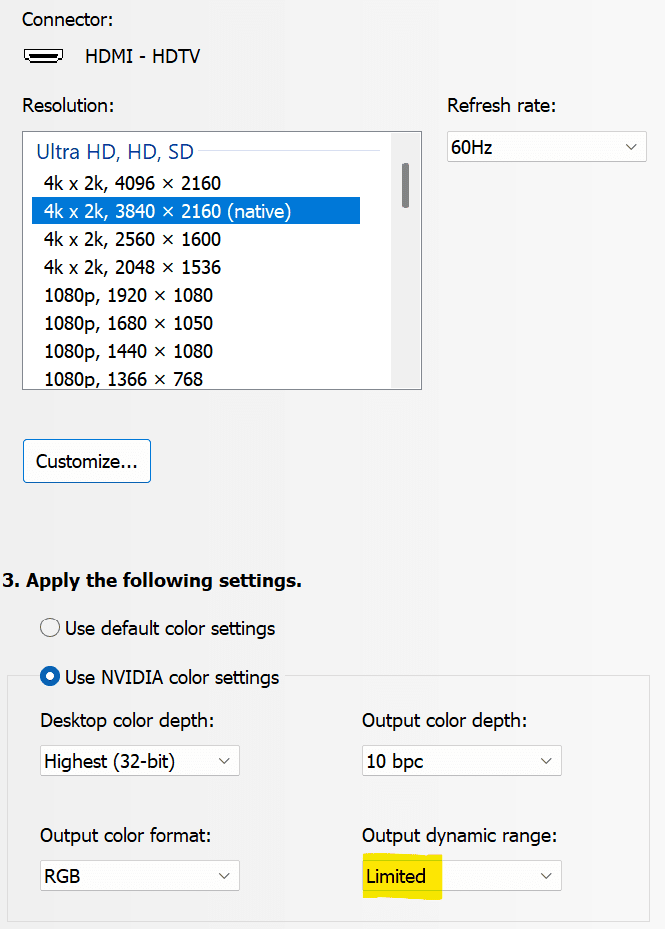Open Desktop color depth dropdown
Screen dimensions: 665x929
click(140, 761)
